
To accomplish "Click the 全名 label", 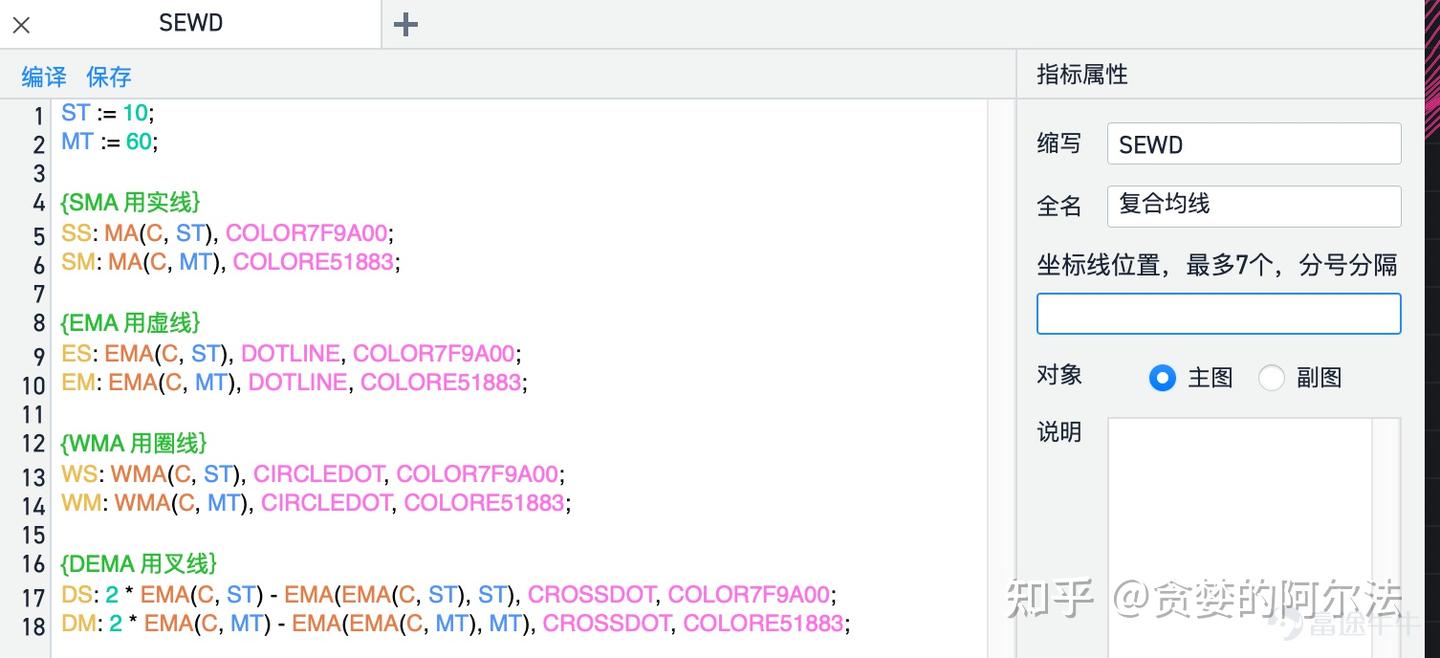I will [1059, 206].
